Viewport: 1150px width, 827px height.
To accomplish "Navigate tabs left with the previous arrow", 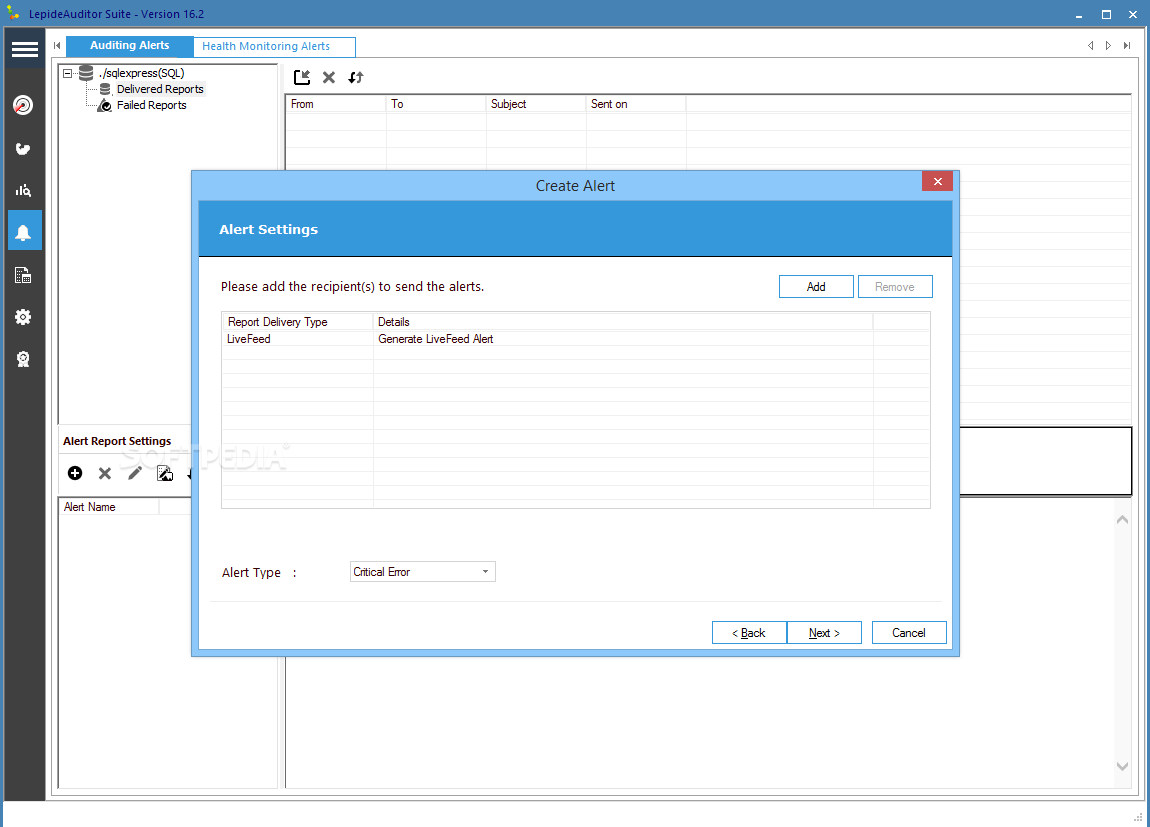I will pos(1091,45).
